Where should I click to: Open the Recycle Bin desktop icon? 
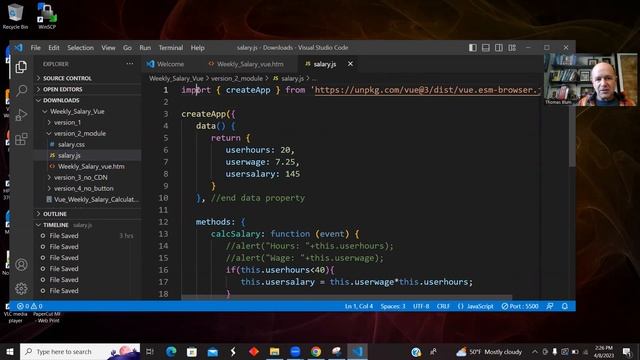tap(16, 16)
